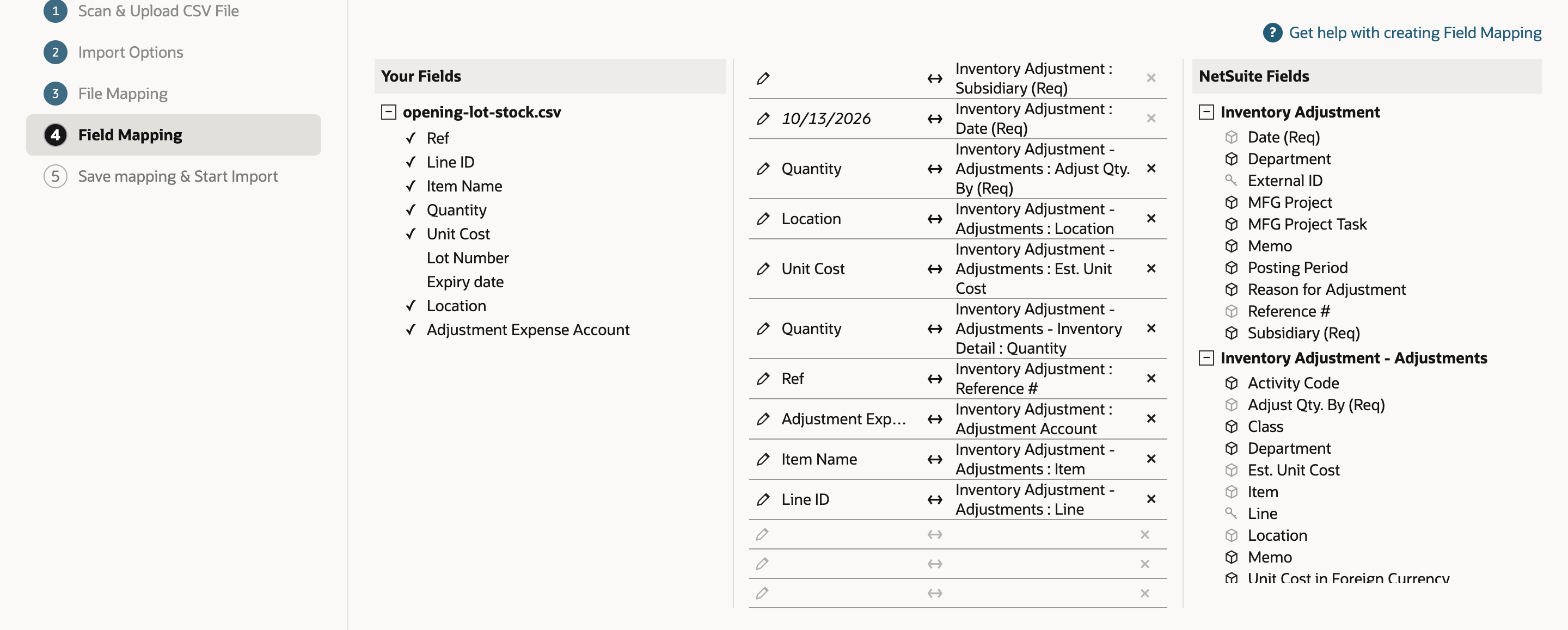Screen dimensions: 1568x630
Task: Select MFG Project Task field
Action: [1307, 224]
